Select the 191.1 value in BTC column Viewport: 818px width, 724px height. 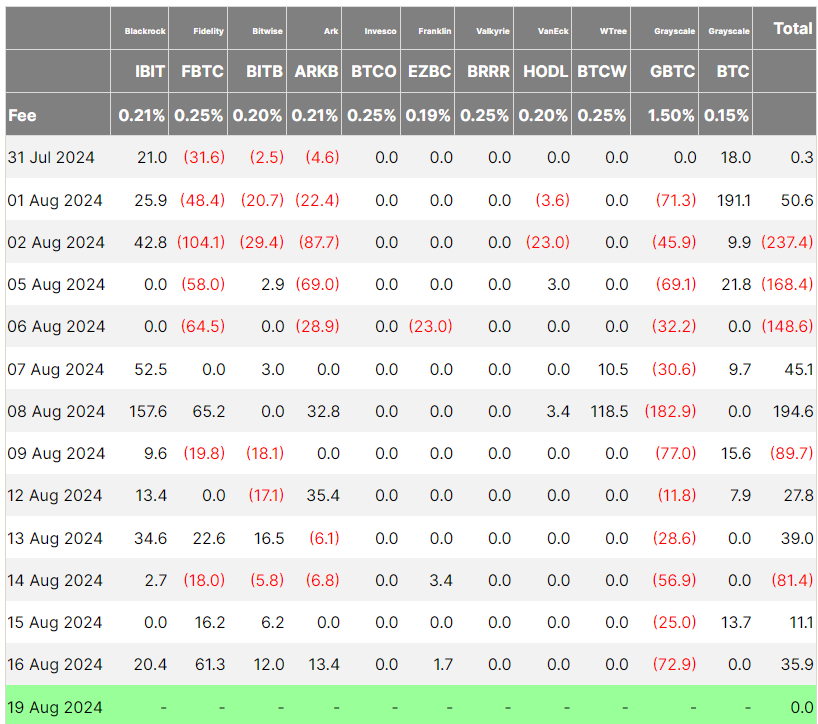click(x=733, y=200)
